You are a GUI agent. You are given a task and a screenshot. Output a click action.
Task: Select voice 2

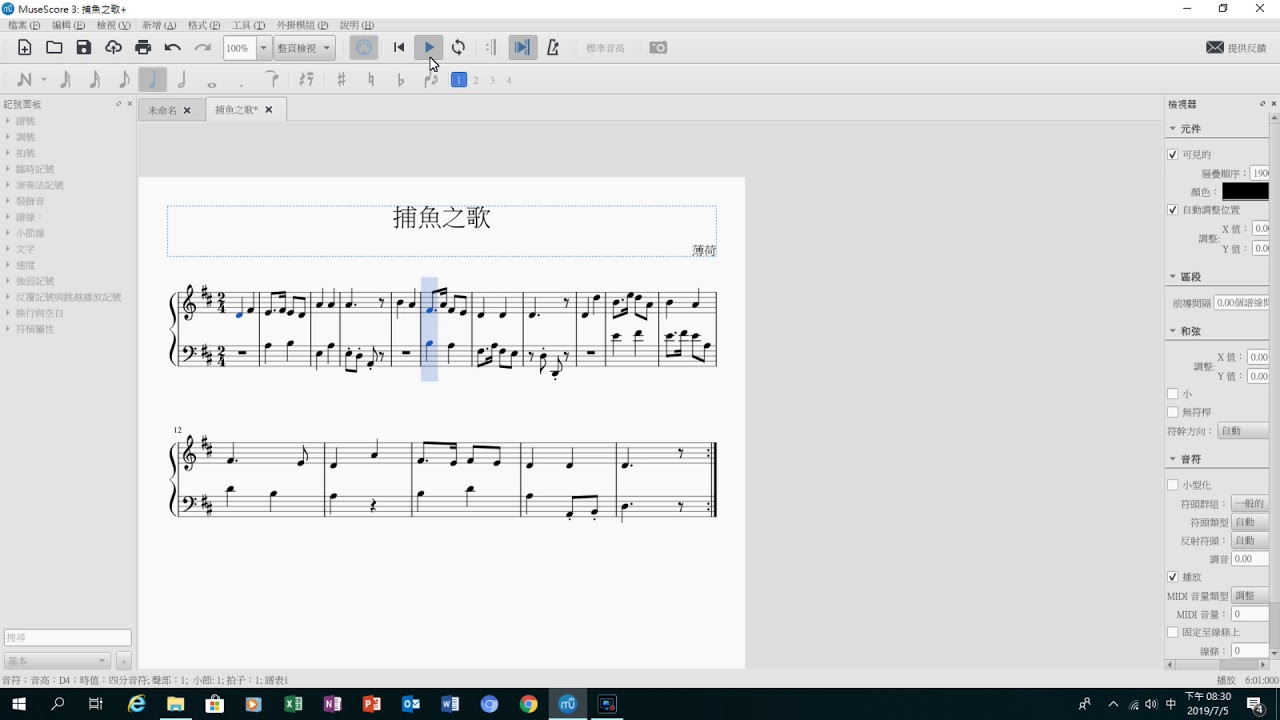(x=476, y=80)
